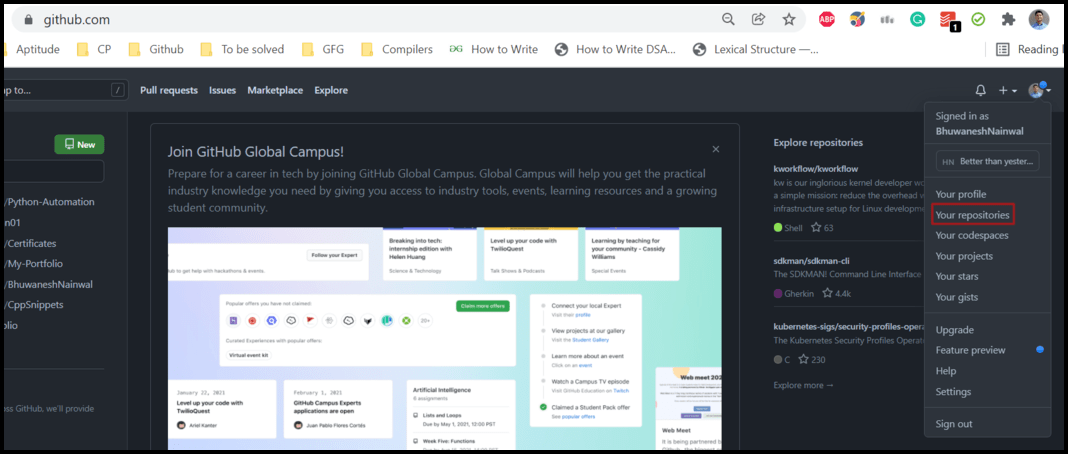This screenshot has width=1068, height=454.
Task: Click the green checkmark extension icon
Action: coord(978,20)
